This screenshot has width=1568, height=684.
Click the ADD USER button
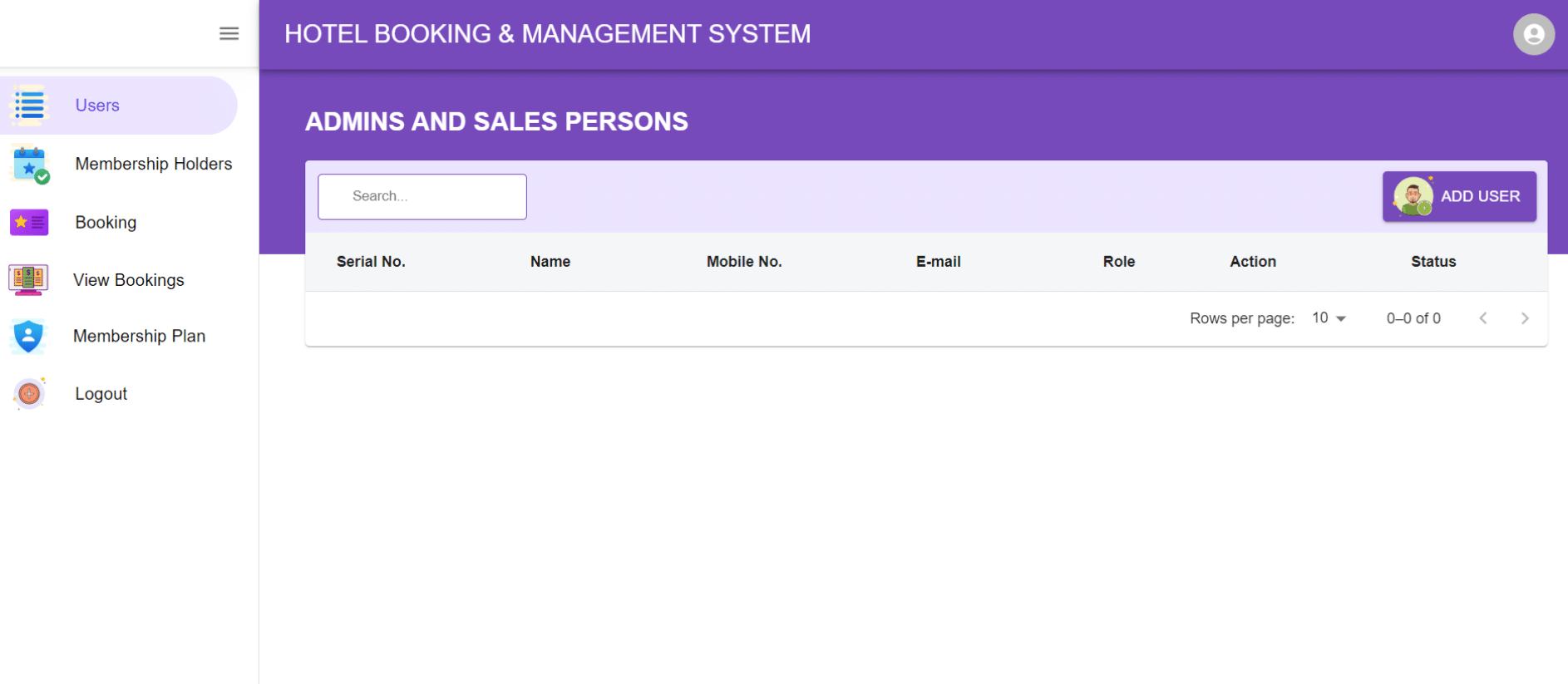click(1459, 196)
